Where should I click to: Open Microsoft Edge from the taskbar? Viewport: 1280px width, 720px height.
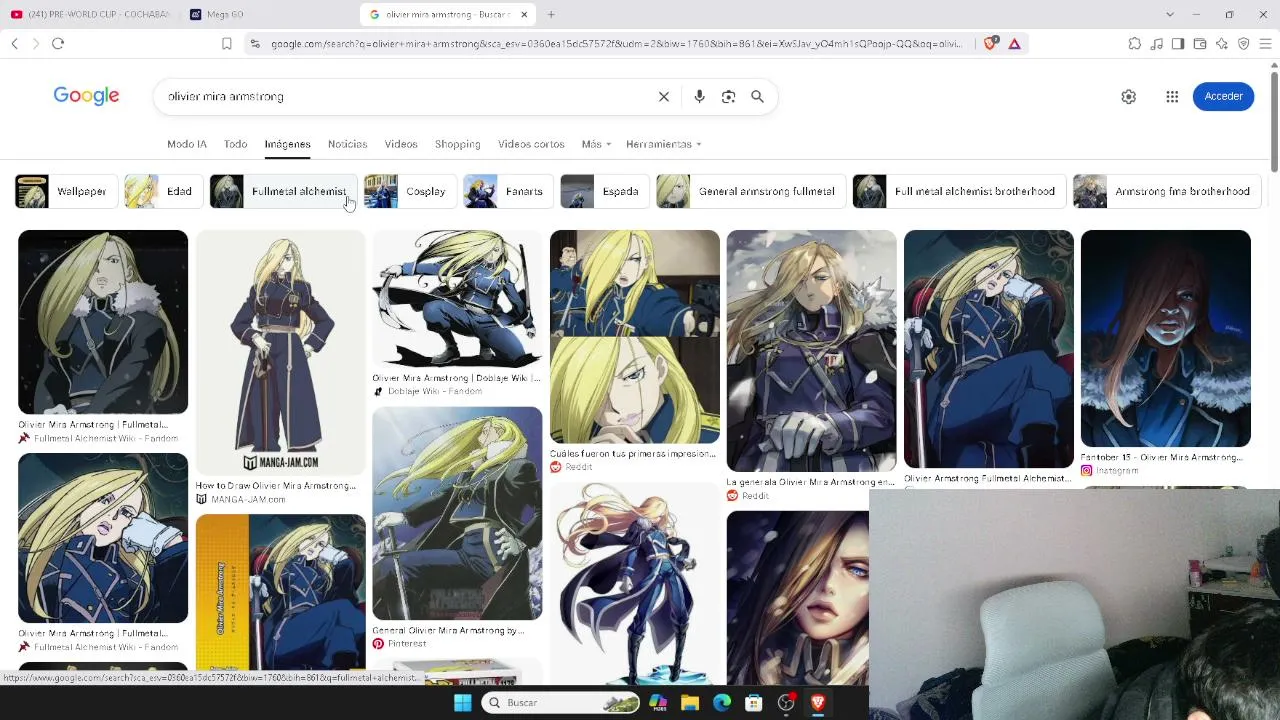tap(722, 703)
